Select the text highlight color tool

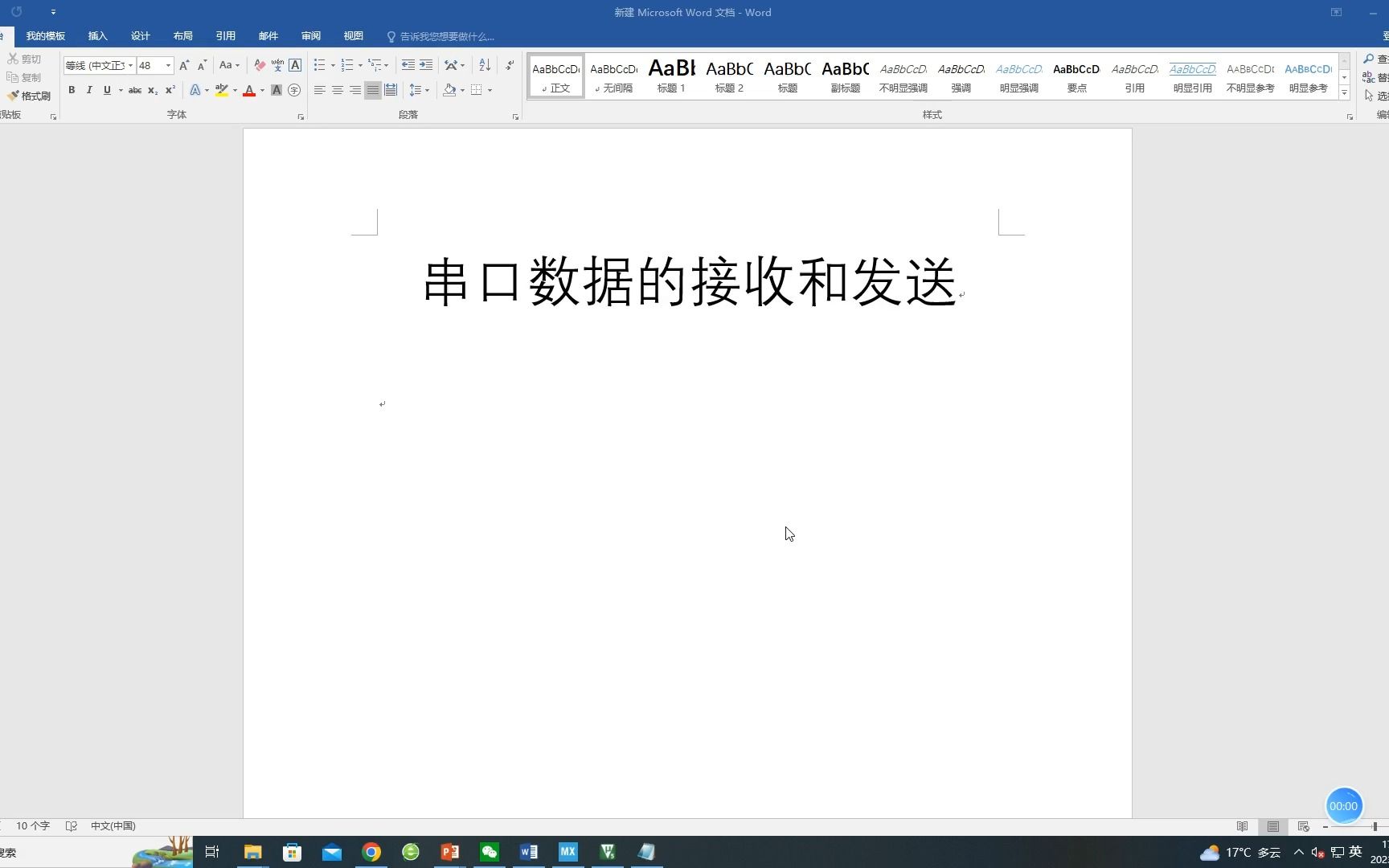(223, 90)
